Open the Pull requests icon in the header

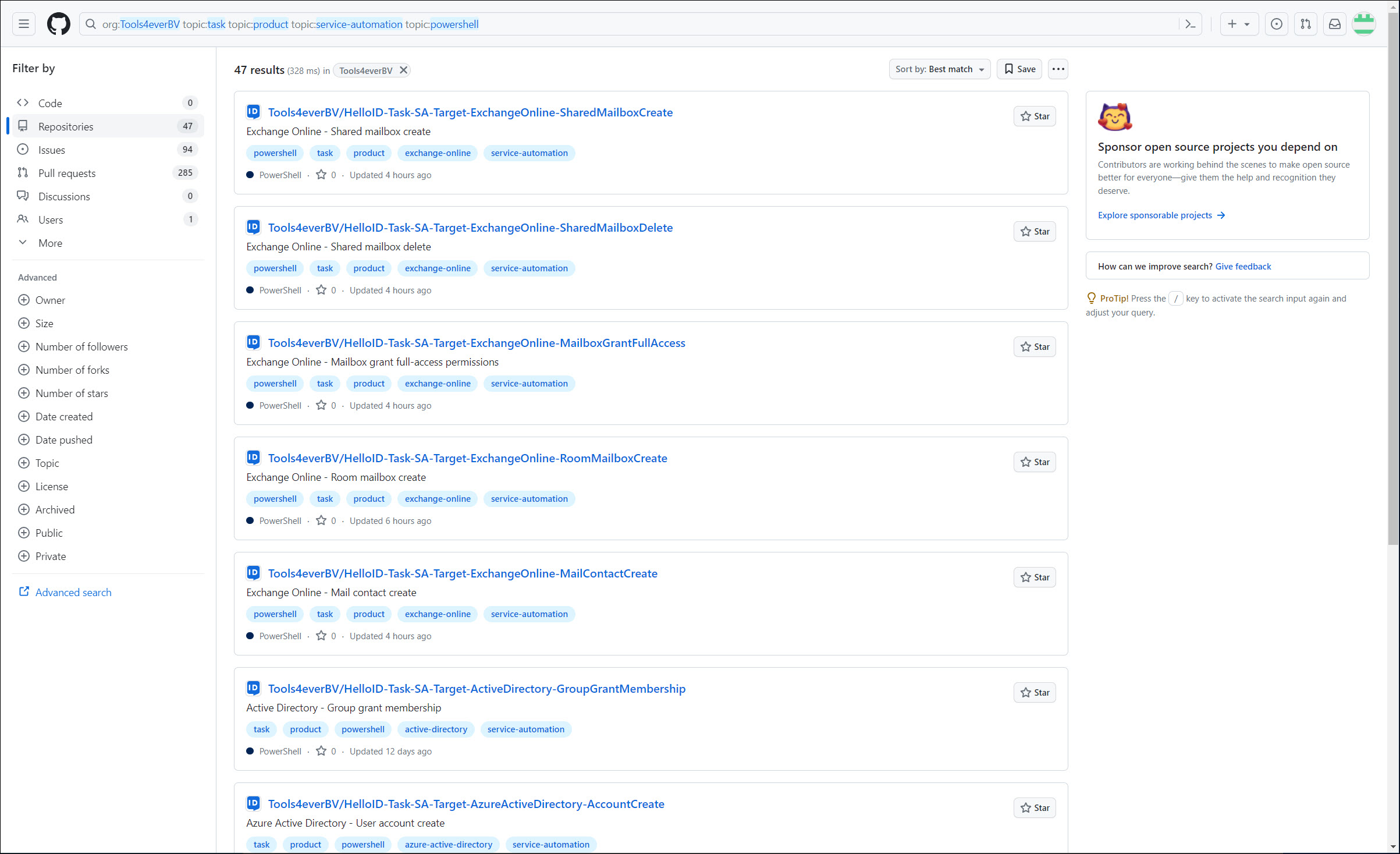[x=1305, y=24]
